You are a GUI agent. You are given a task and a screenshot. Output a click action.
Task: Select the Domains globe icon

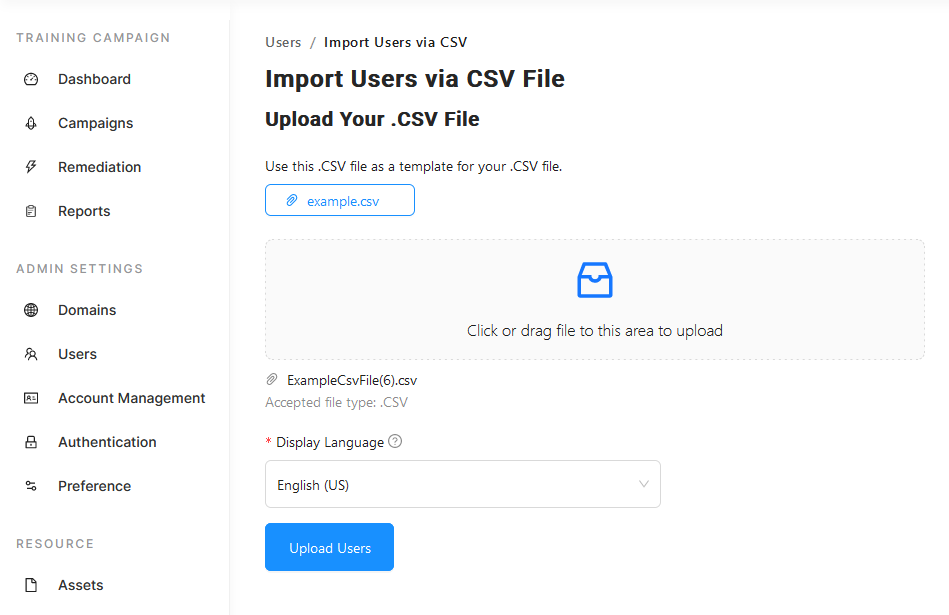[x=30, y=310]
